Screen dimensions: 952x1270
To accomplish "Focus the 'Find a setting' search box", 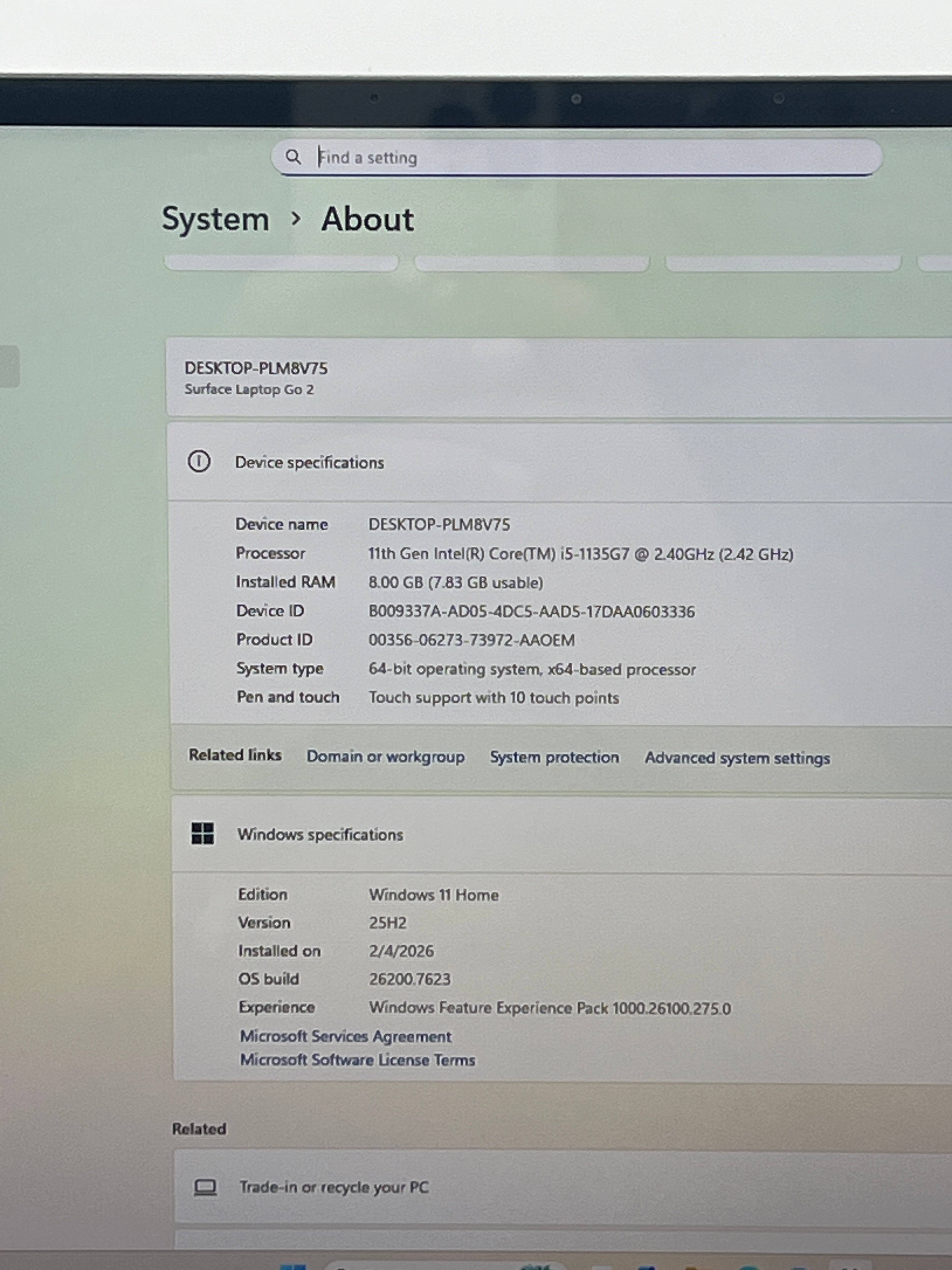I will [x=576, y=157].
